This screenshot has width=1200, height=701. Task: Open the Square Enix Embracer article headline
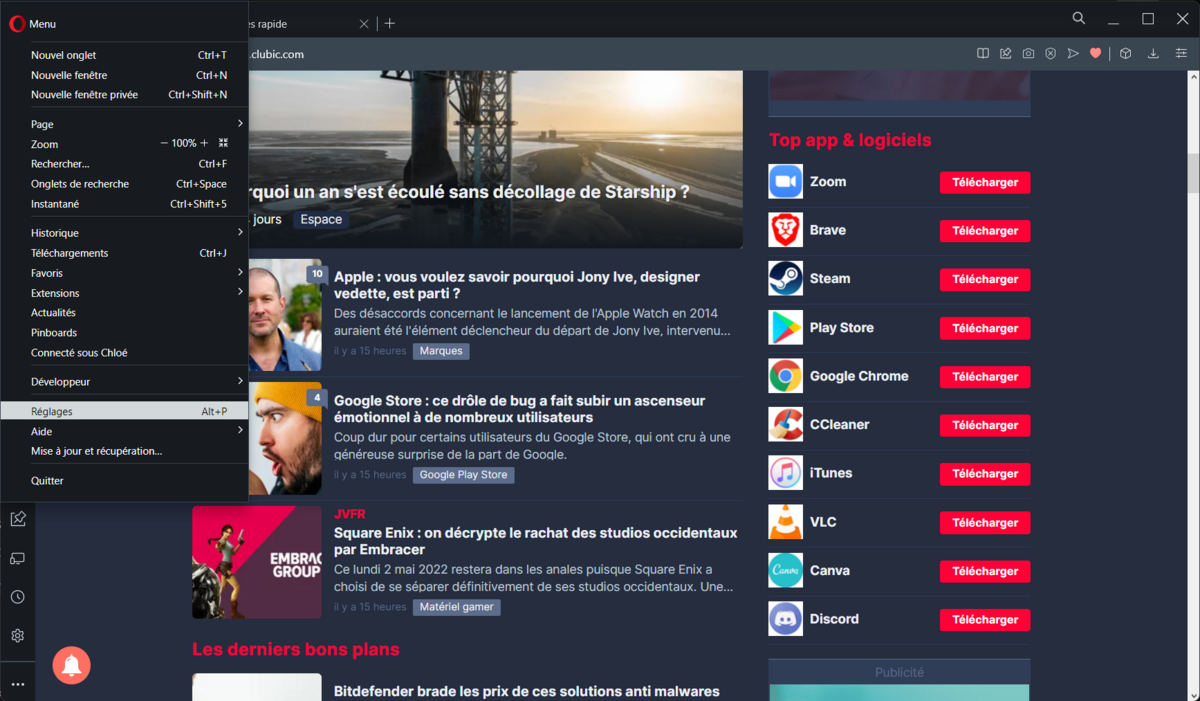pyautogui.click(x=535, y=541)
